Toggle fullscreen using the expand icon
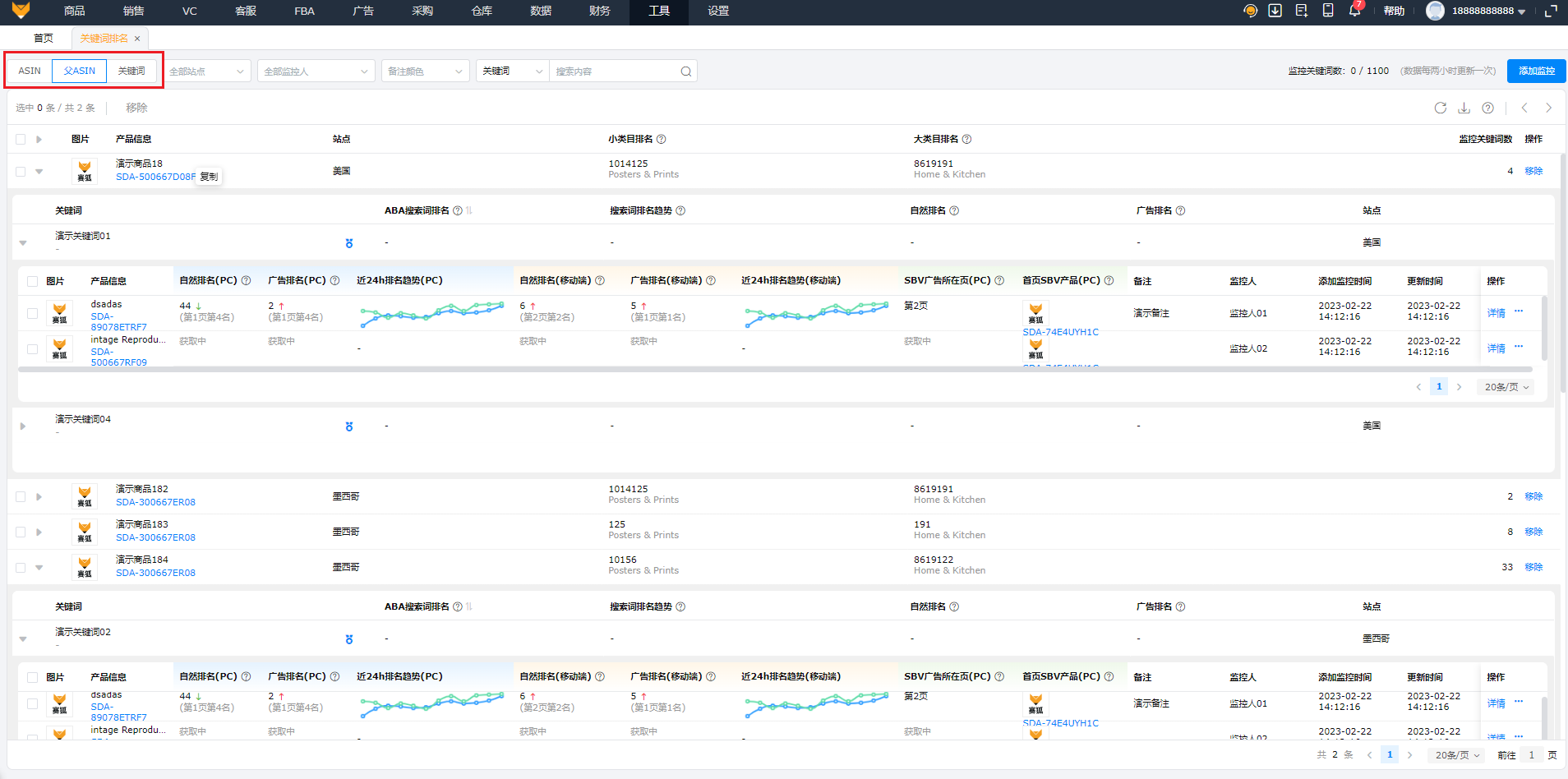The image size is (1568, 779). [x=1551, y=11]
